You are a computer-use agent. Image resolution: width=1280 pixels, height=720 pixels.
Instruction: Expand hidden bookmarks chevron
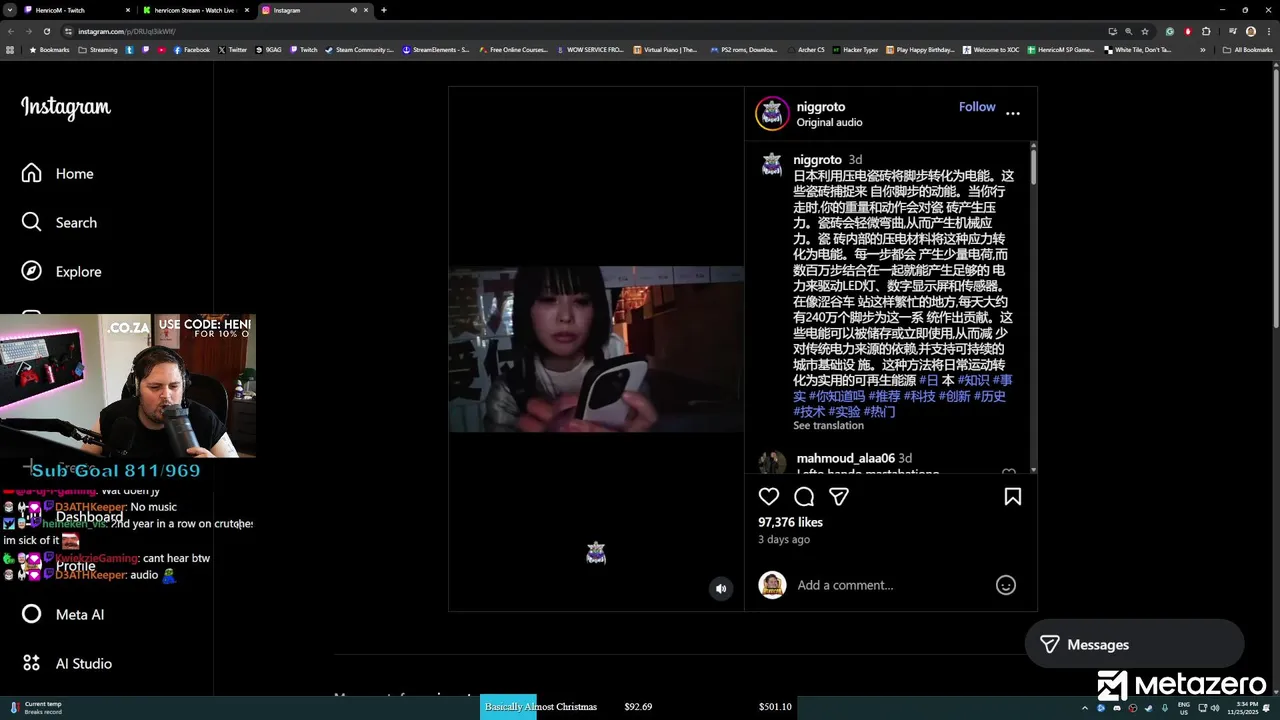click(x=1203, y=49)
